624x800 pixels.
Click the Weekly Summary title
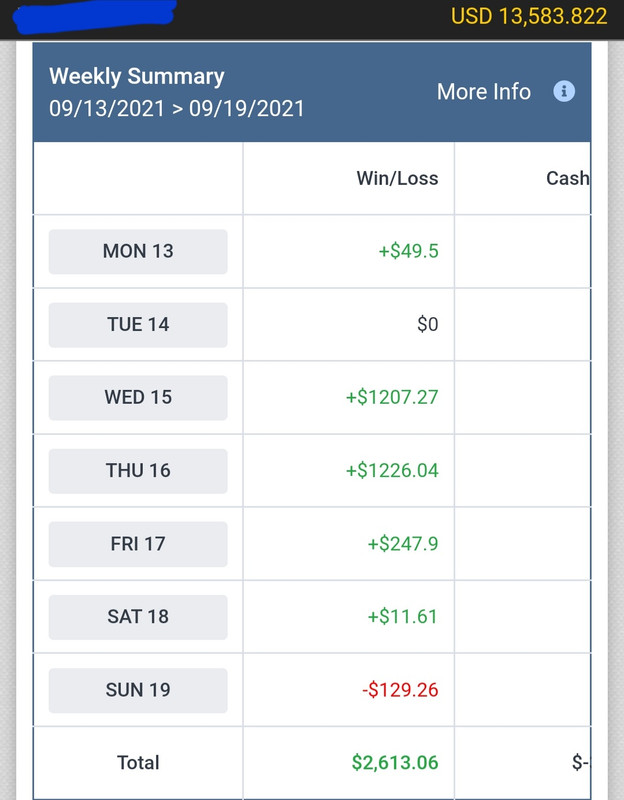137,77
